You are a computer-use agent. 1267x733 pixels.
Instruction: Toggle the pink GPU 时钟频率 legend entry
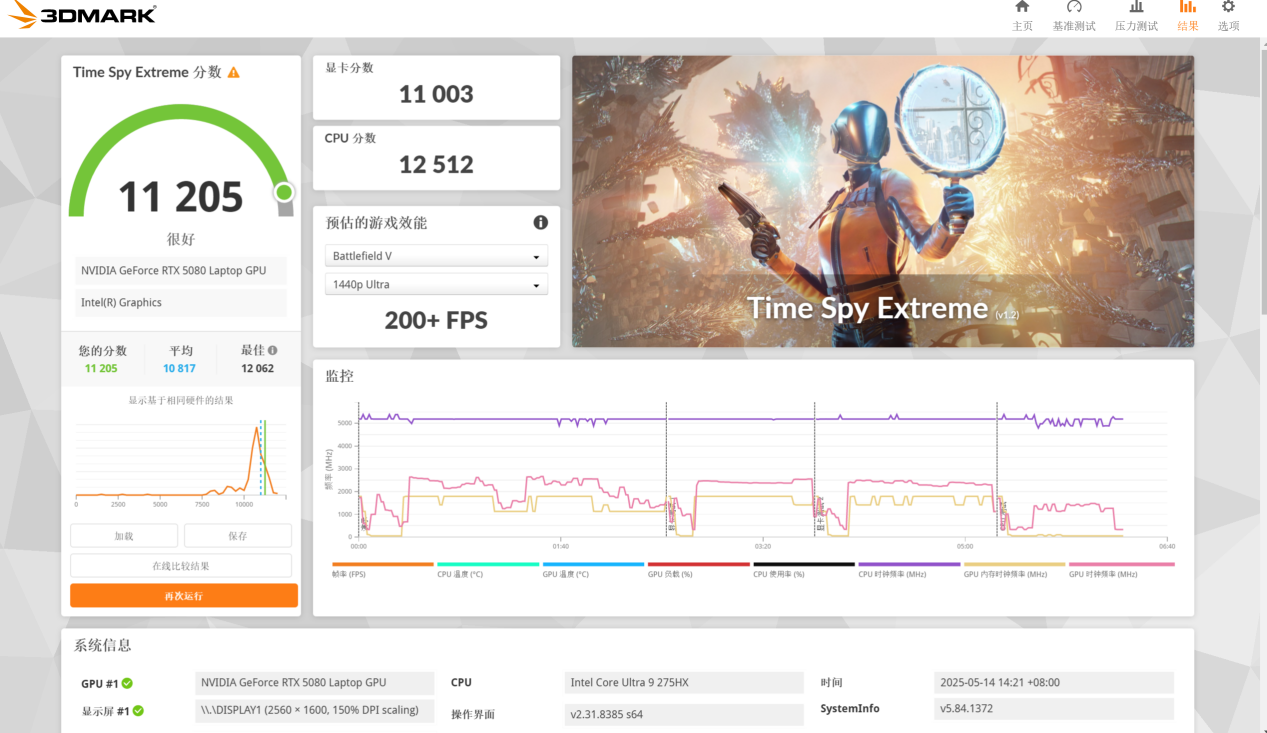coord(1121,569)
